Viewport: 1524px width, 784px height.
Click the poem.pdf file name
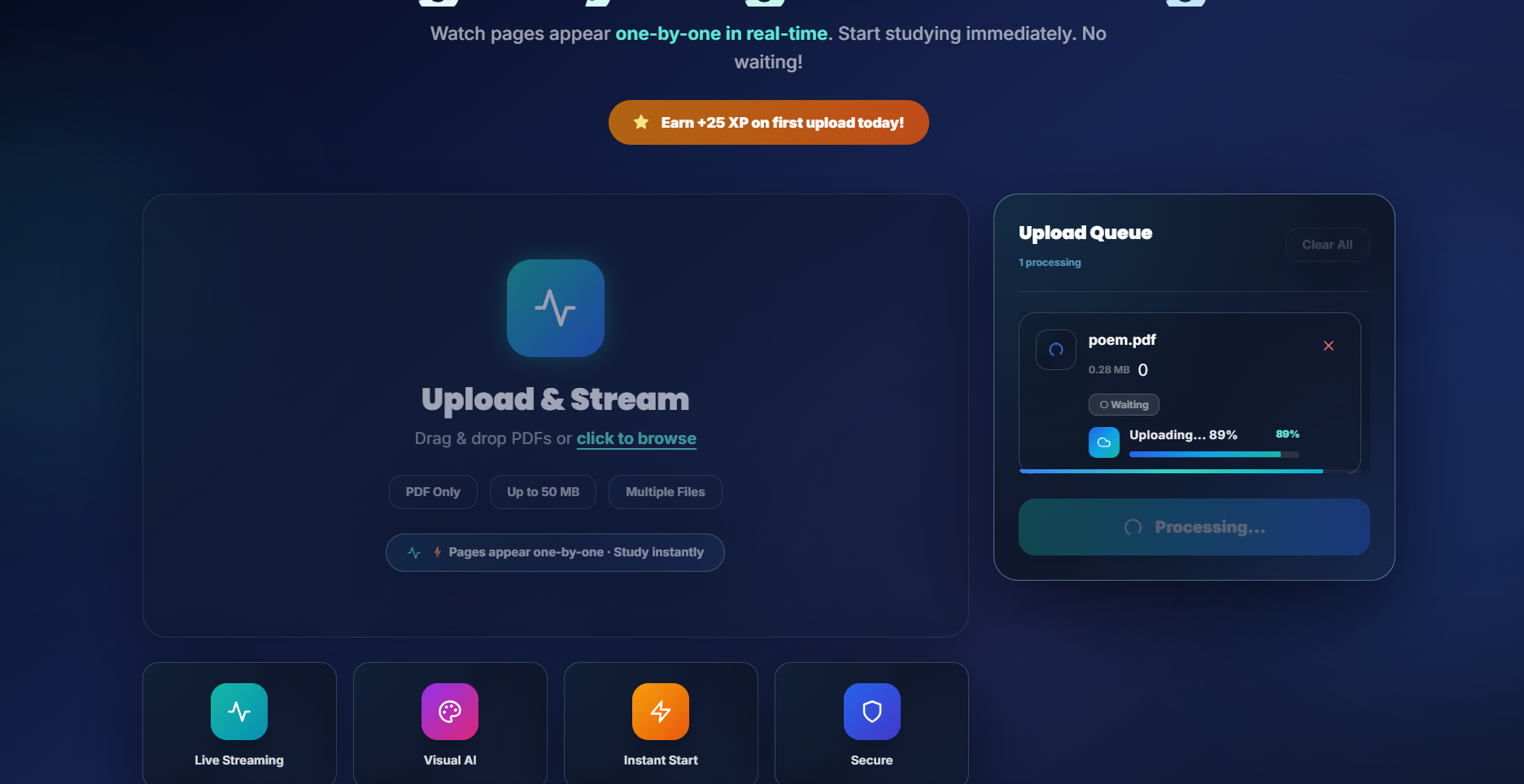pos(1122,340)
